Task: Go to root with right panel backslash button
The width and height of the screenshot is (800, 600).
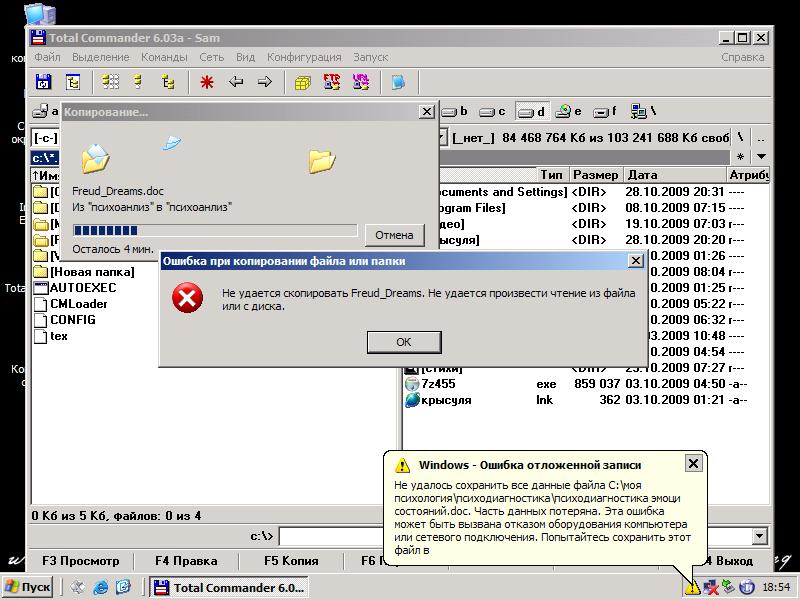Action: coord(740,138)
